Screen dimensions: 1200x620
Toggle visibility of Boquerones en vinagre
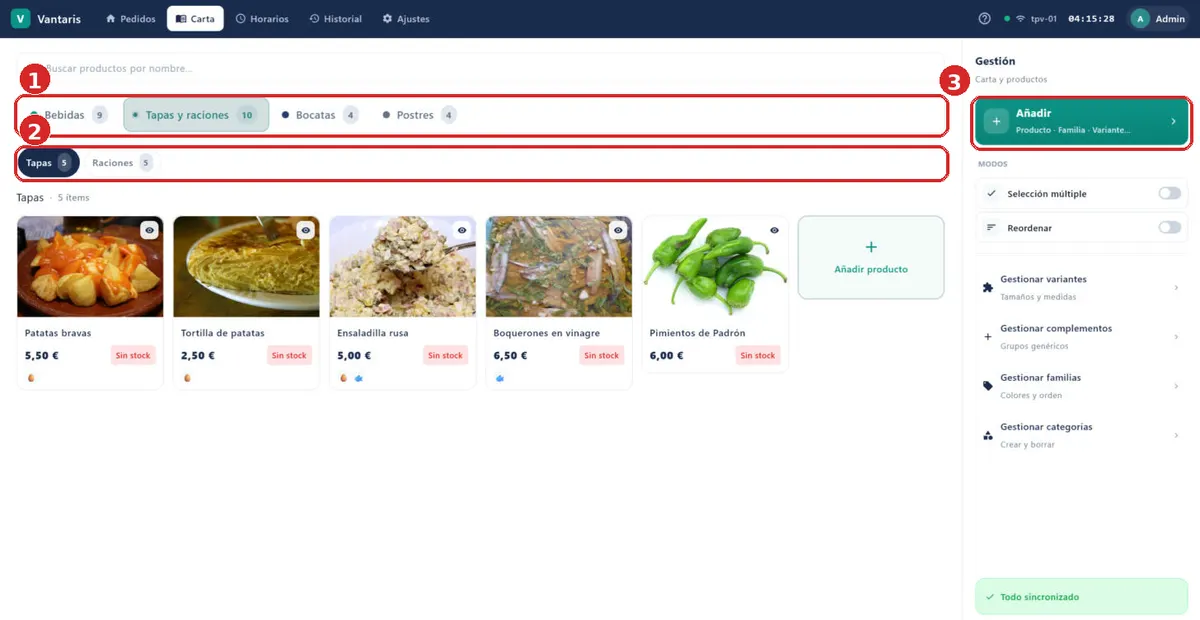click(x=618, y=230)
